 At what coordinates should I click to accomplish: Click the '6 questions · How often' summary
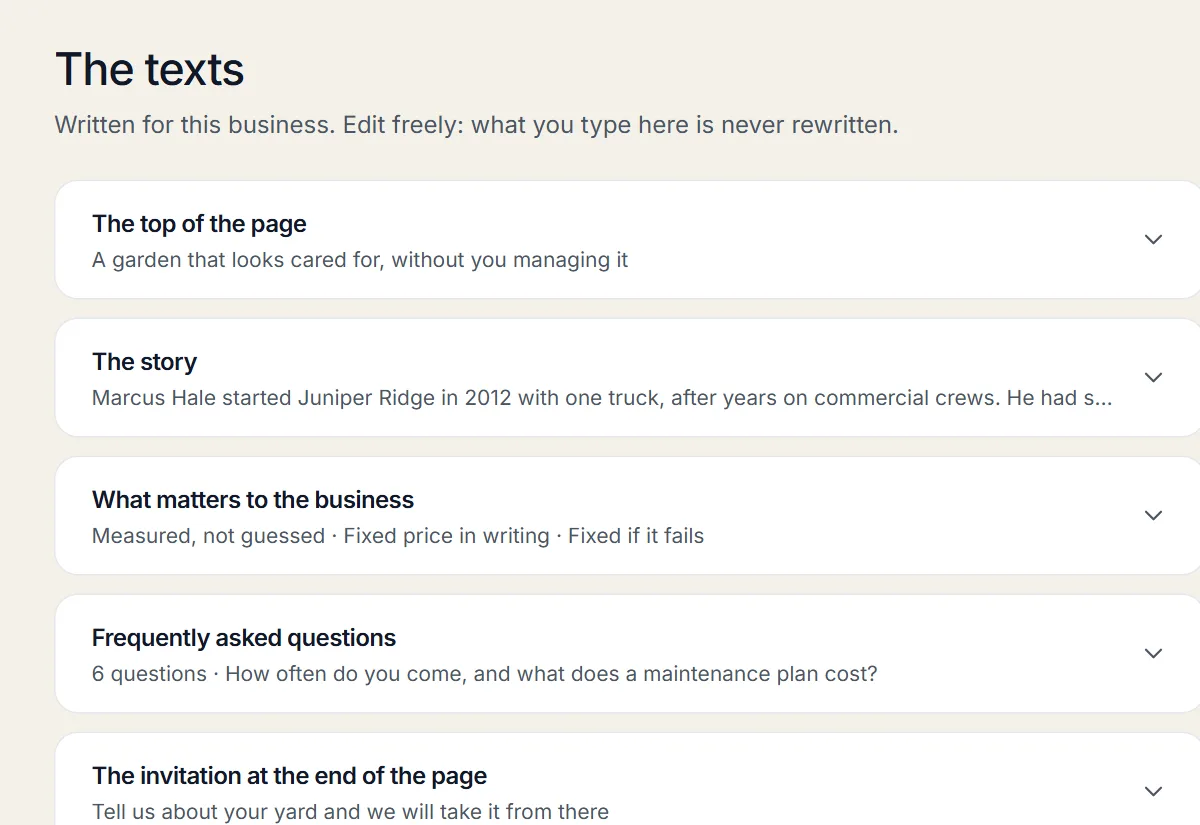485,674
